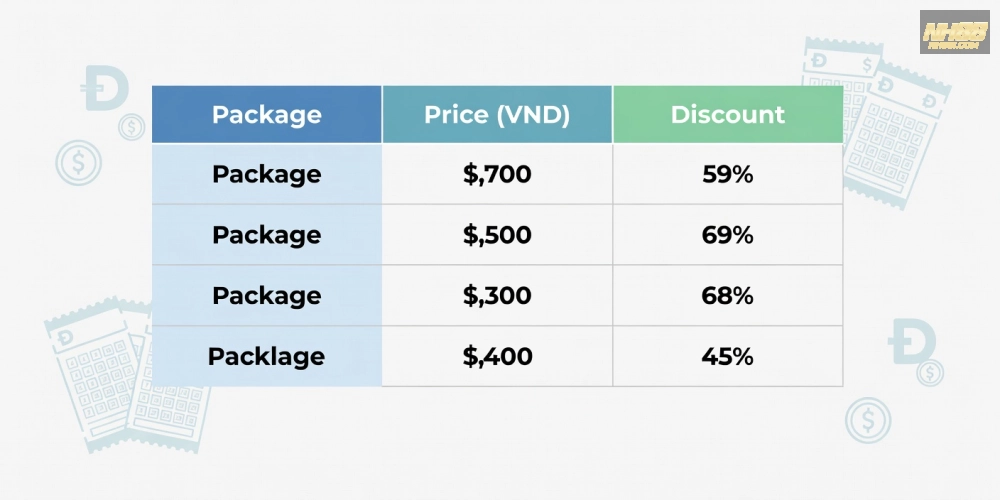Screen dimensions: 1000x500
Task: Click the $,500 price cell
Action: [497, 235]
